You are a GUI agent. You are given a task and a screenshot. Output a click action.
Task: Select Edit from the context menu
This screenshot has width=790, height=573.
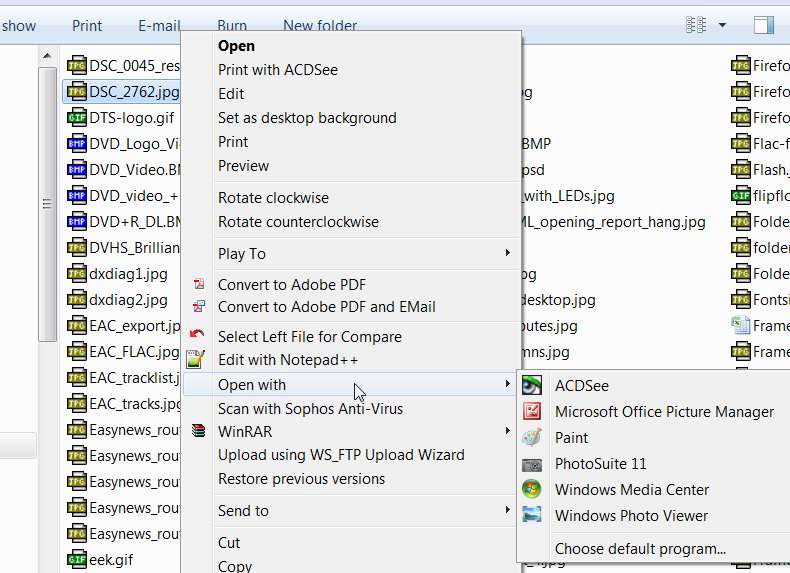[231, 94]
